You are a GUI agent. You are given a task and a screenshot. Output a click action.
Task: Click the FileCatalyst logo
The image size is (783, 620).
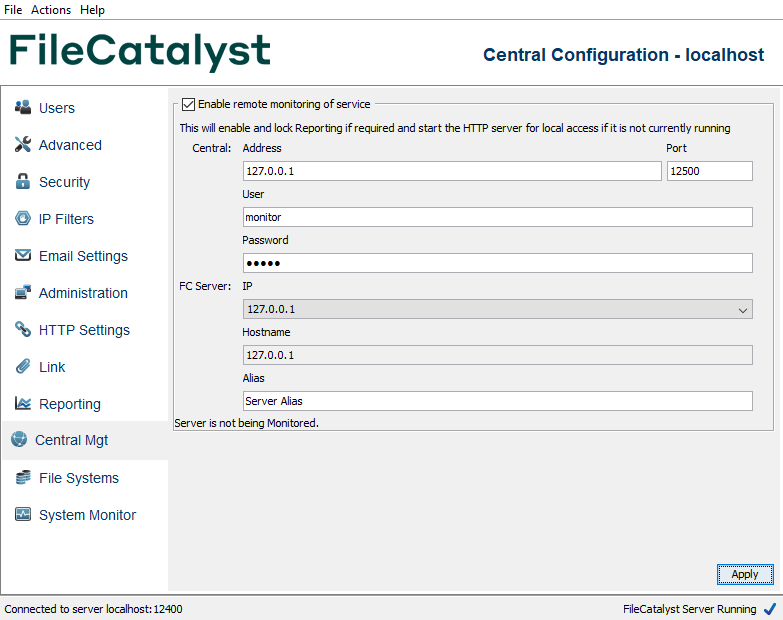[x=140, y=51]
